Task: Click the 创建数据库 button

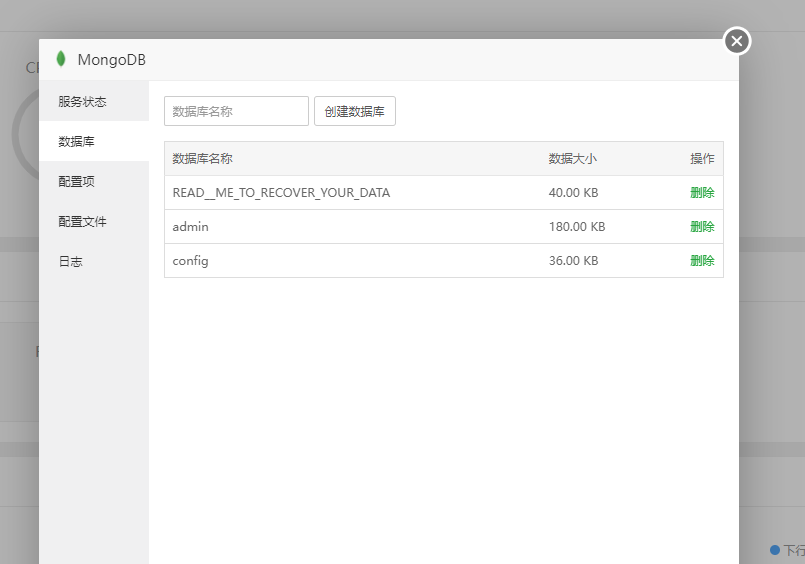Action: point(355,111)
